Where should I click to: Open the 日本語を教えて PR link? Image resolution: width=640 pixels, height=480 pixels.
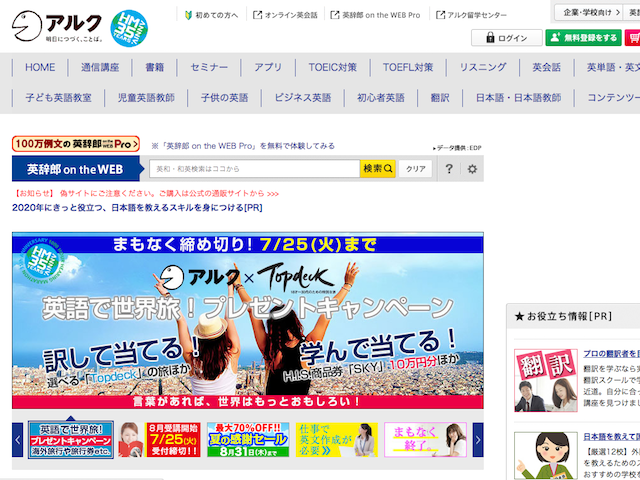(611, 437)
